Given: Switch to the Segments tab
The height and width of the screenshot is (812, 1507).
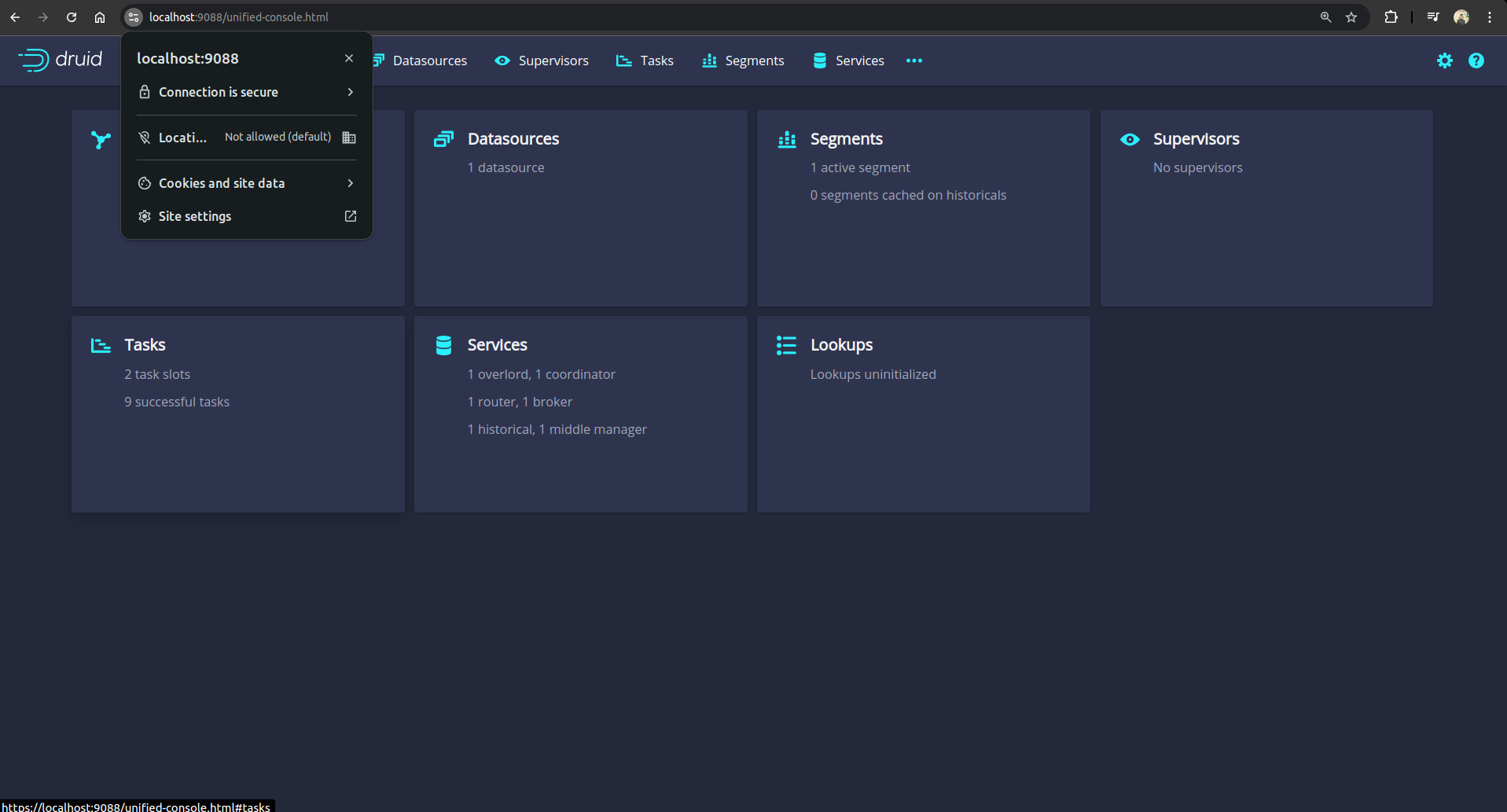Looking at the screenshot, I should point(743,61).
